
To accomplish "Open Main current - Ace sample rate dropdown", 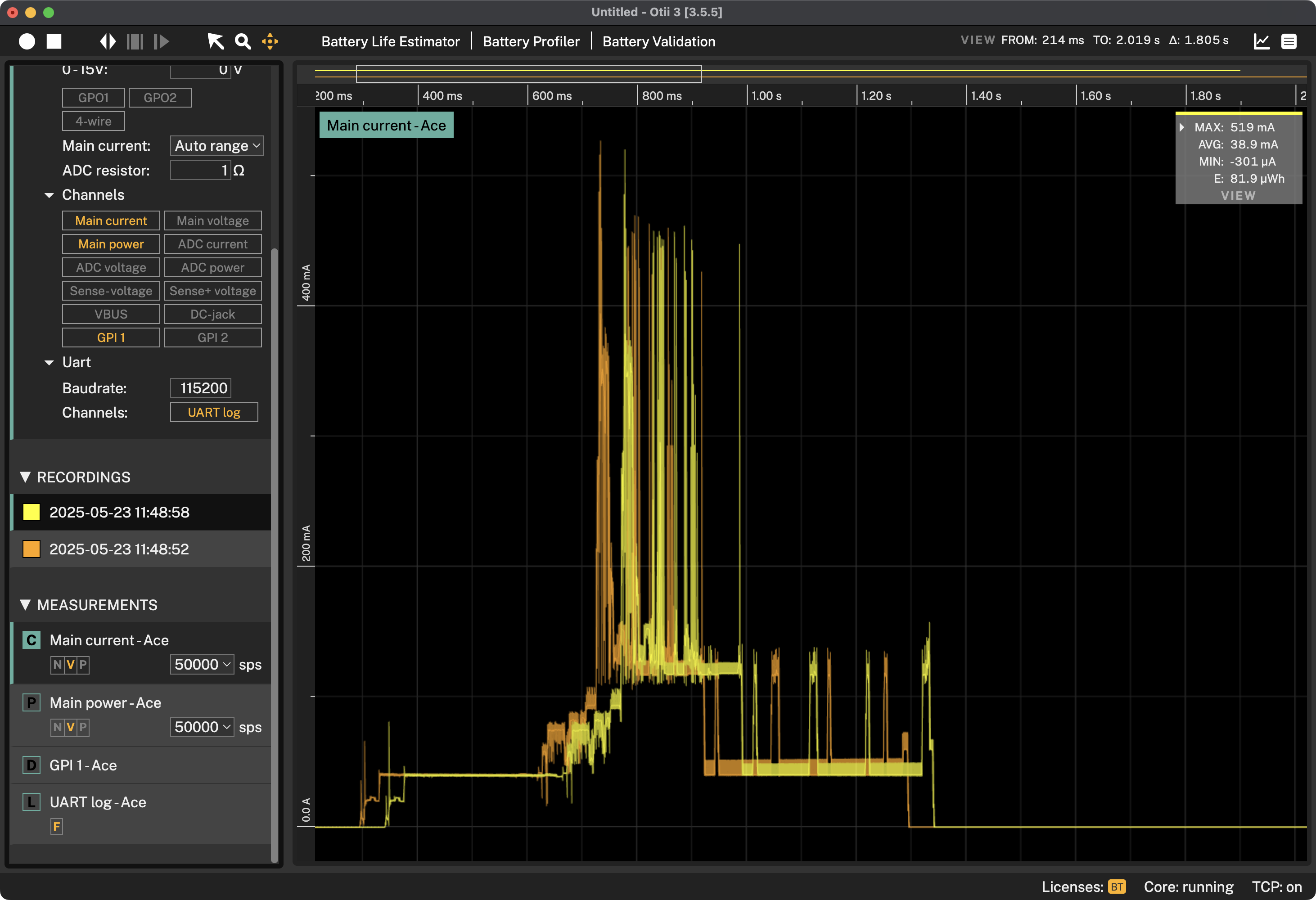I will tap(202, 665).
